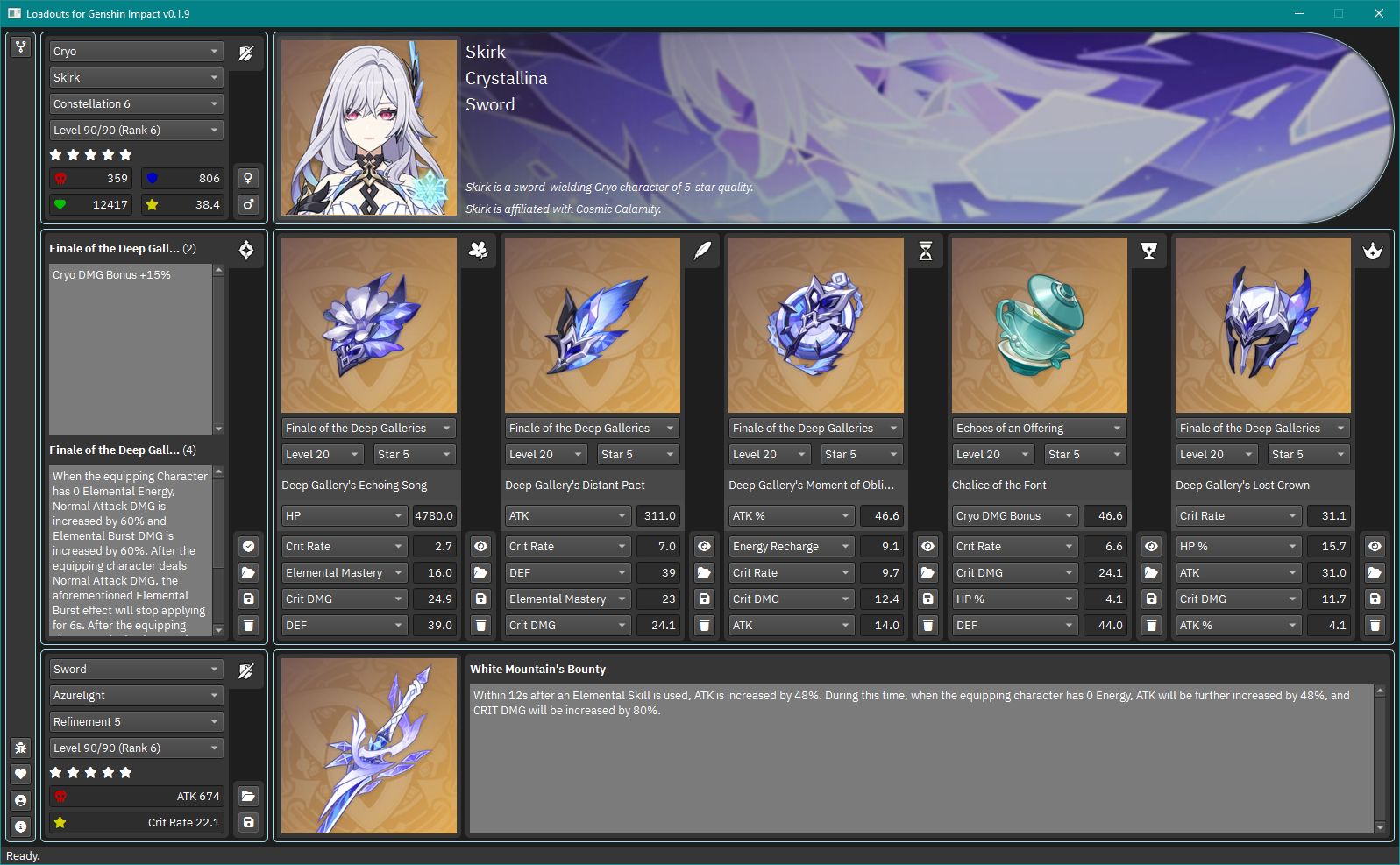Open the Azurelight weapon dropdown
1400x865 pixels.
point(136,696)
